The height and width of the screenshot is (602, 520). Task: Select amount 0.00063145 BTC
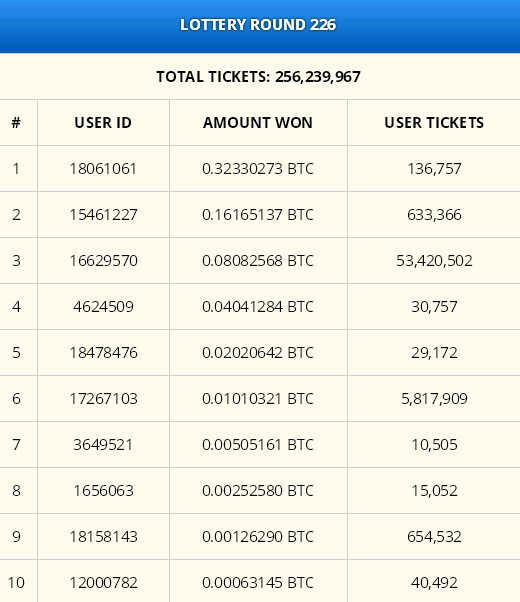click(258, 583)
